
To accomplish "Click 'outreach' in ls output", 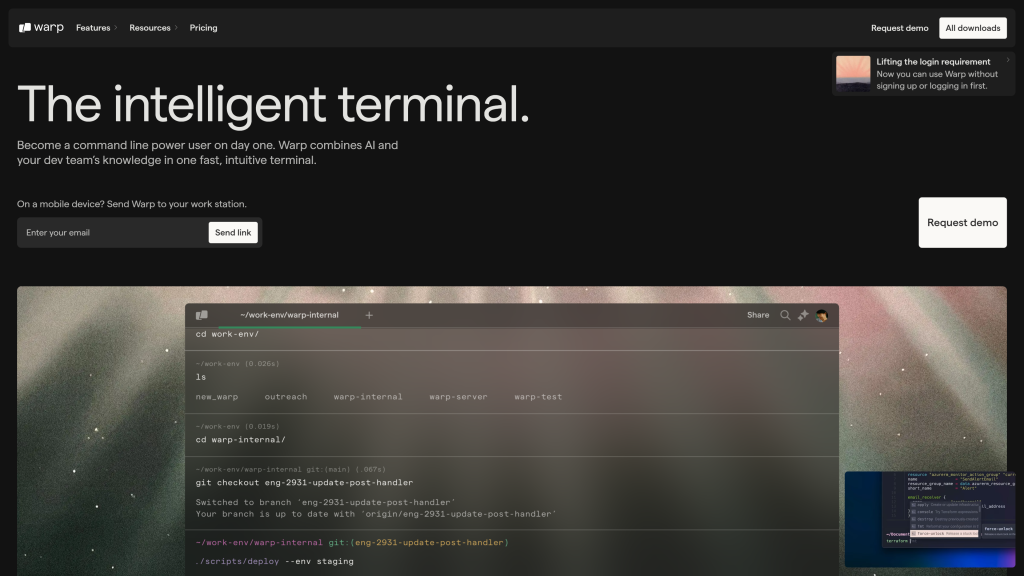I will coord(285,396).
